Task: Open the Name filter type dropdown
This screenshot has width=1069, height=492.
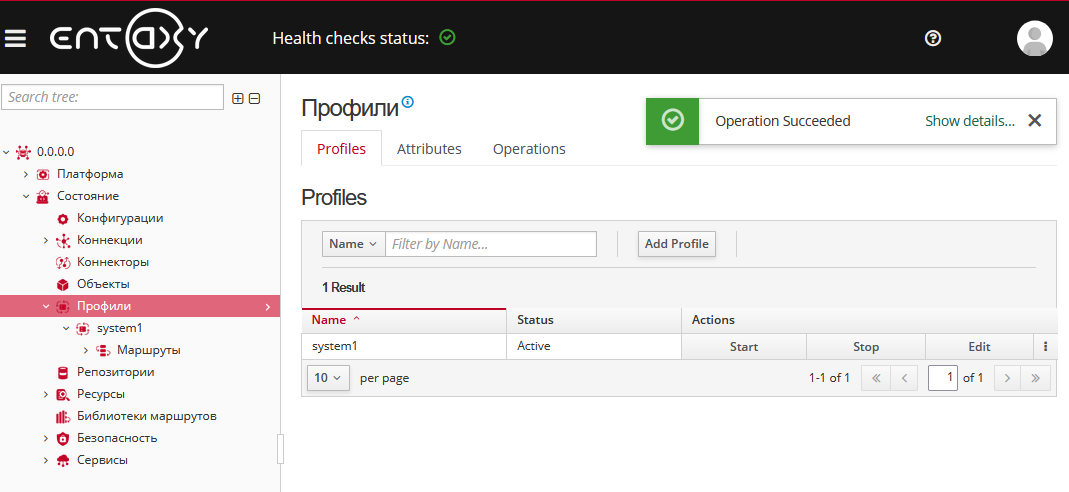Action: click(354, 244)
